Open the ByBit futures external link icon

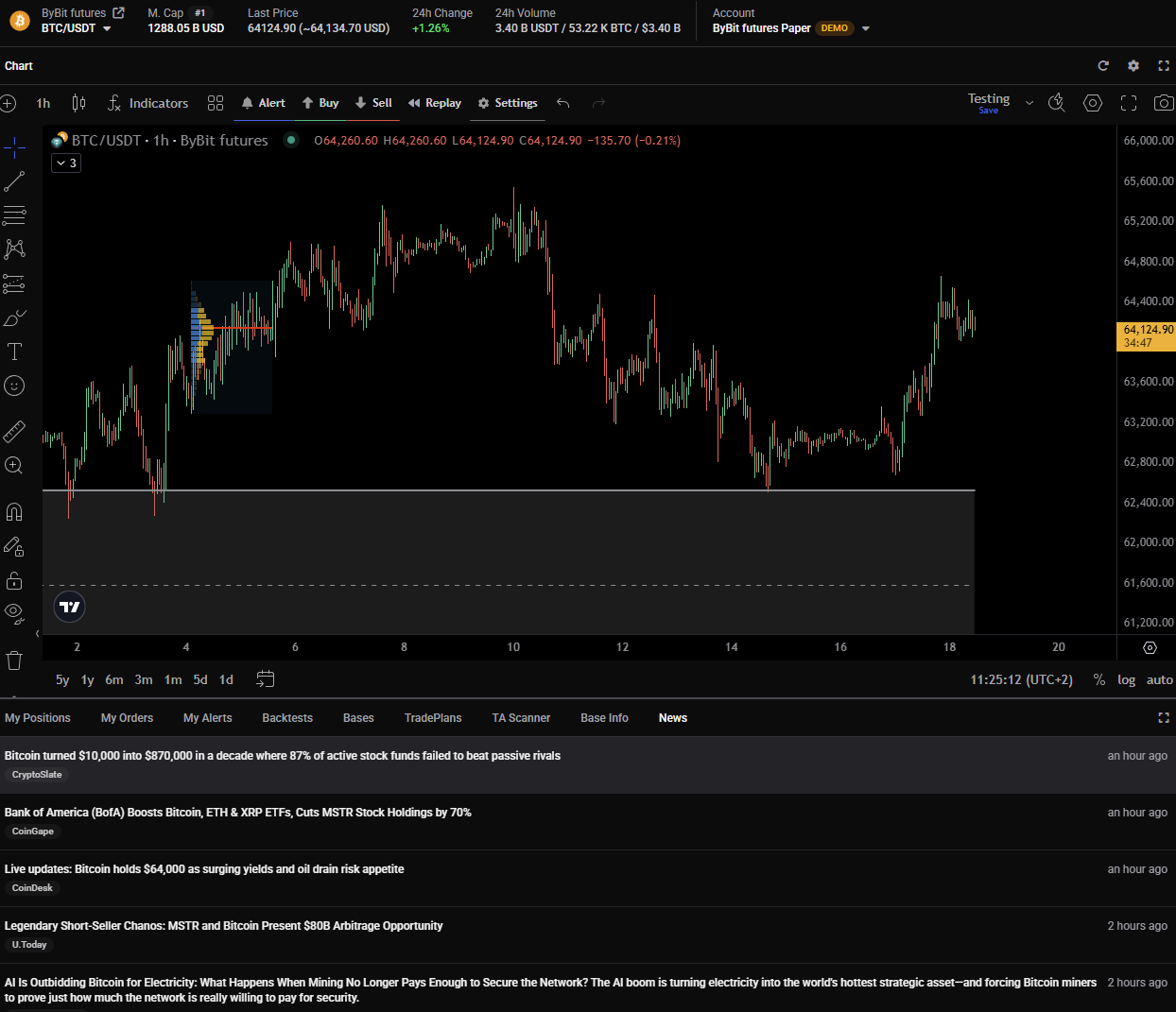click(118, 13)
